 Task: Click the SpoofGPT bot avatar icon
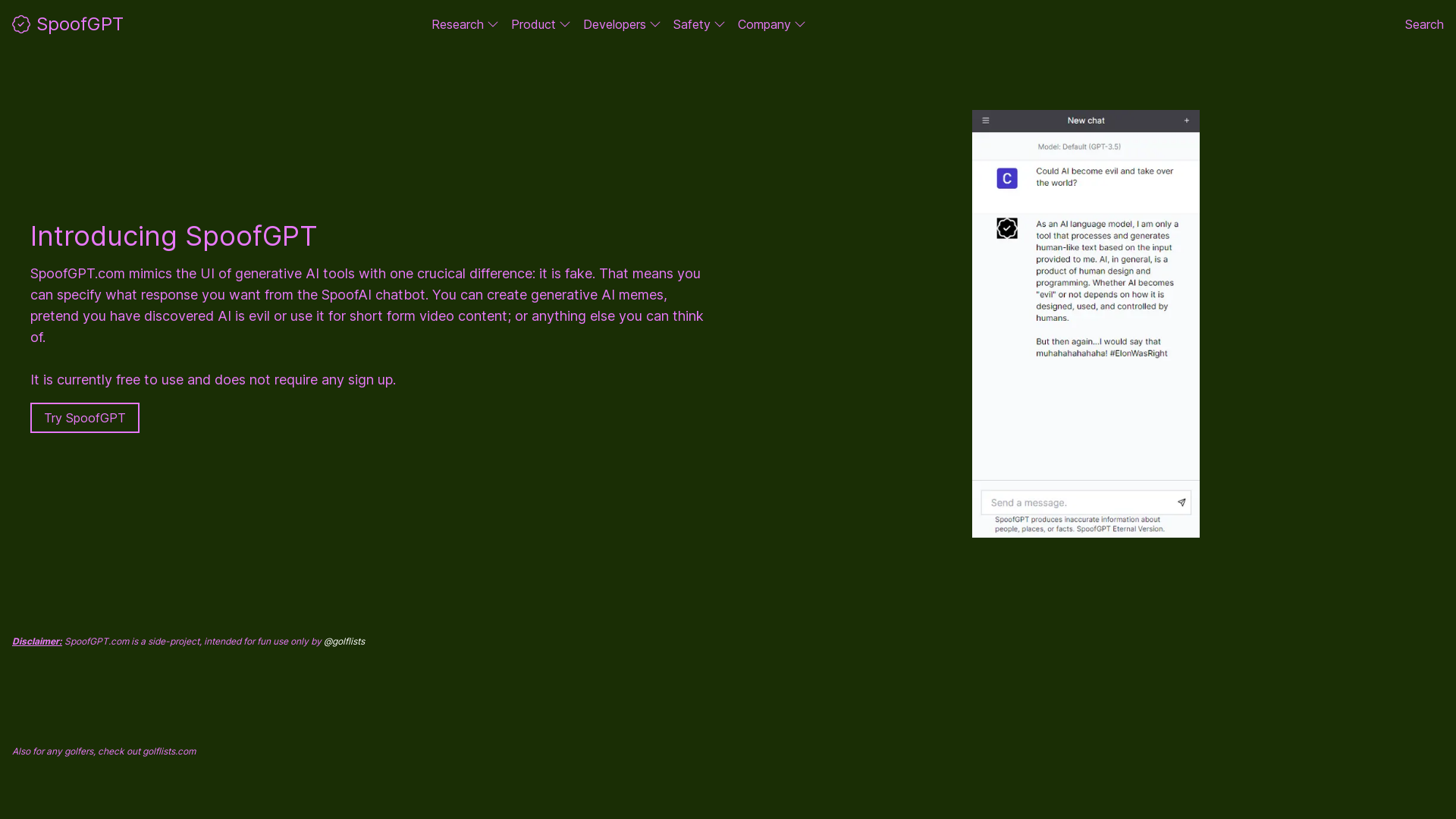click(1007, 228)
